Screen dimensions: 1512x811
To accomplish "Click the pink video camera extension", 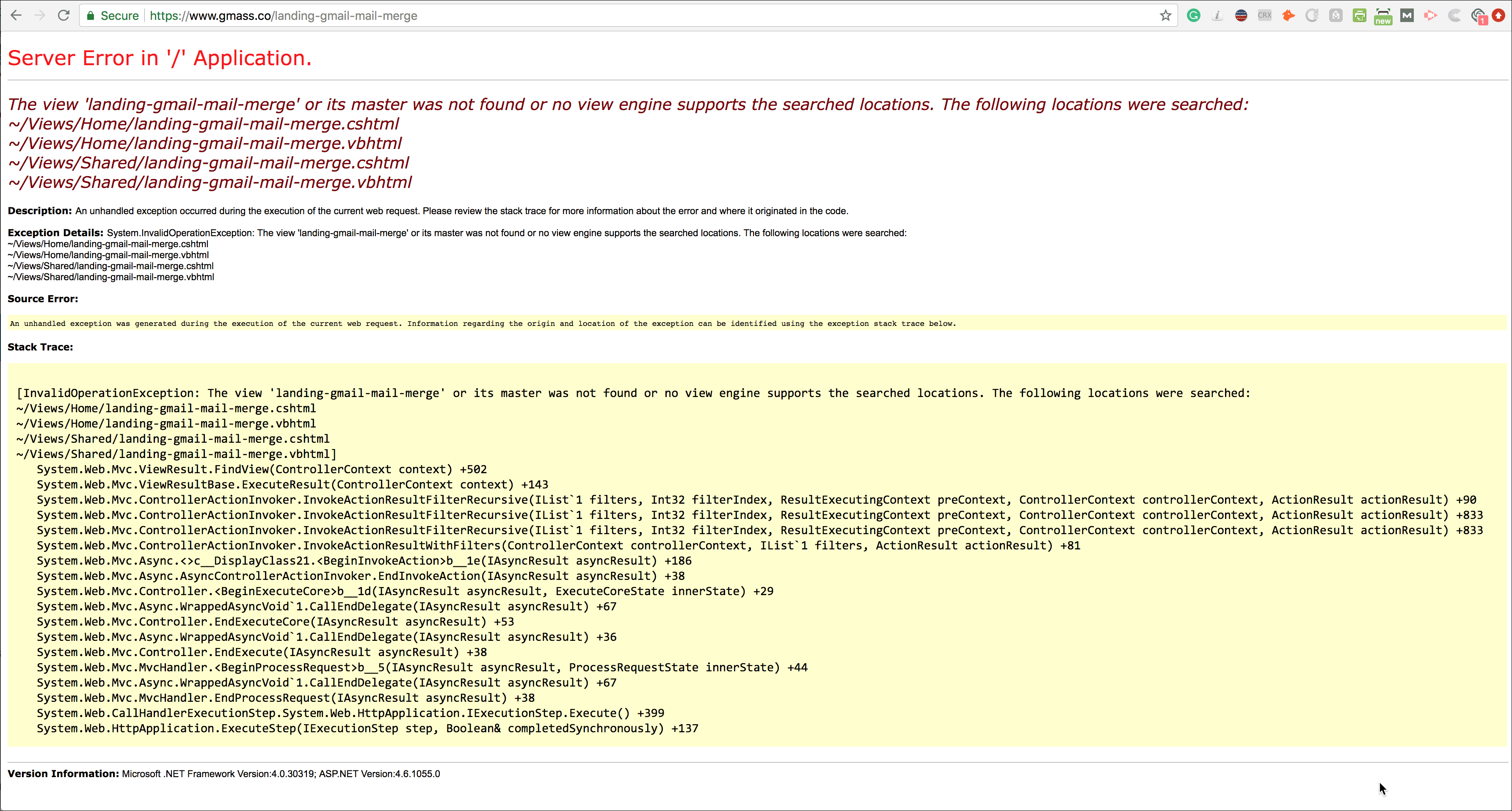I will point(1430,15).
